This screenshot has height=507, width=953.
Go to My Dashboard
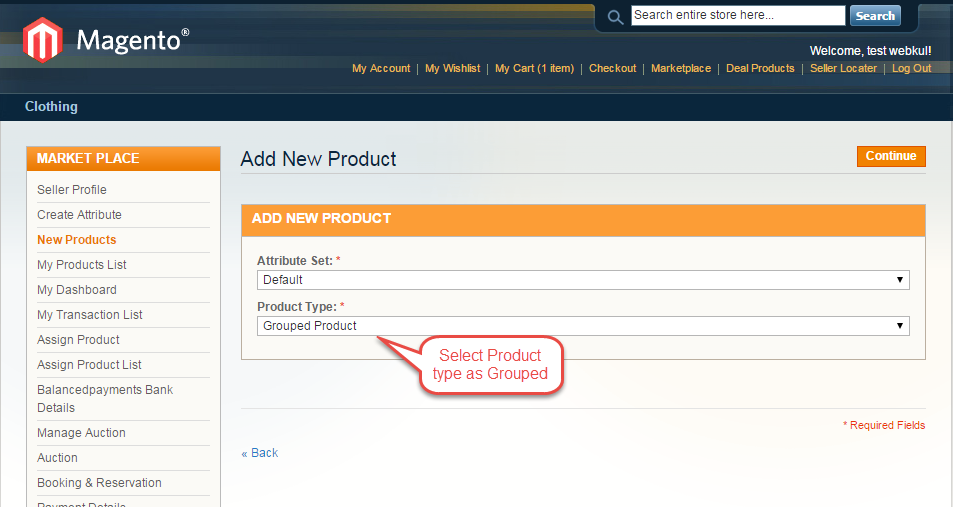point(77,289)
